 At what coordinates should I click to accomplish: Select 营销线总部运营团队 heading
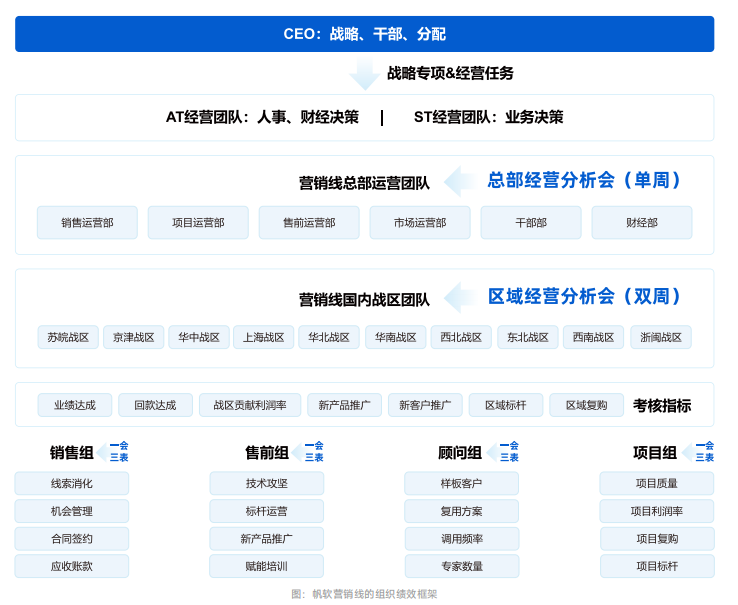tap(364, 183)
